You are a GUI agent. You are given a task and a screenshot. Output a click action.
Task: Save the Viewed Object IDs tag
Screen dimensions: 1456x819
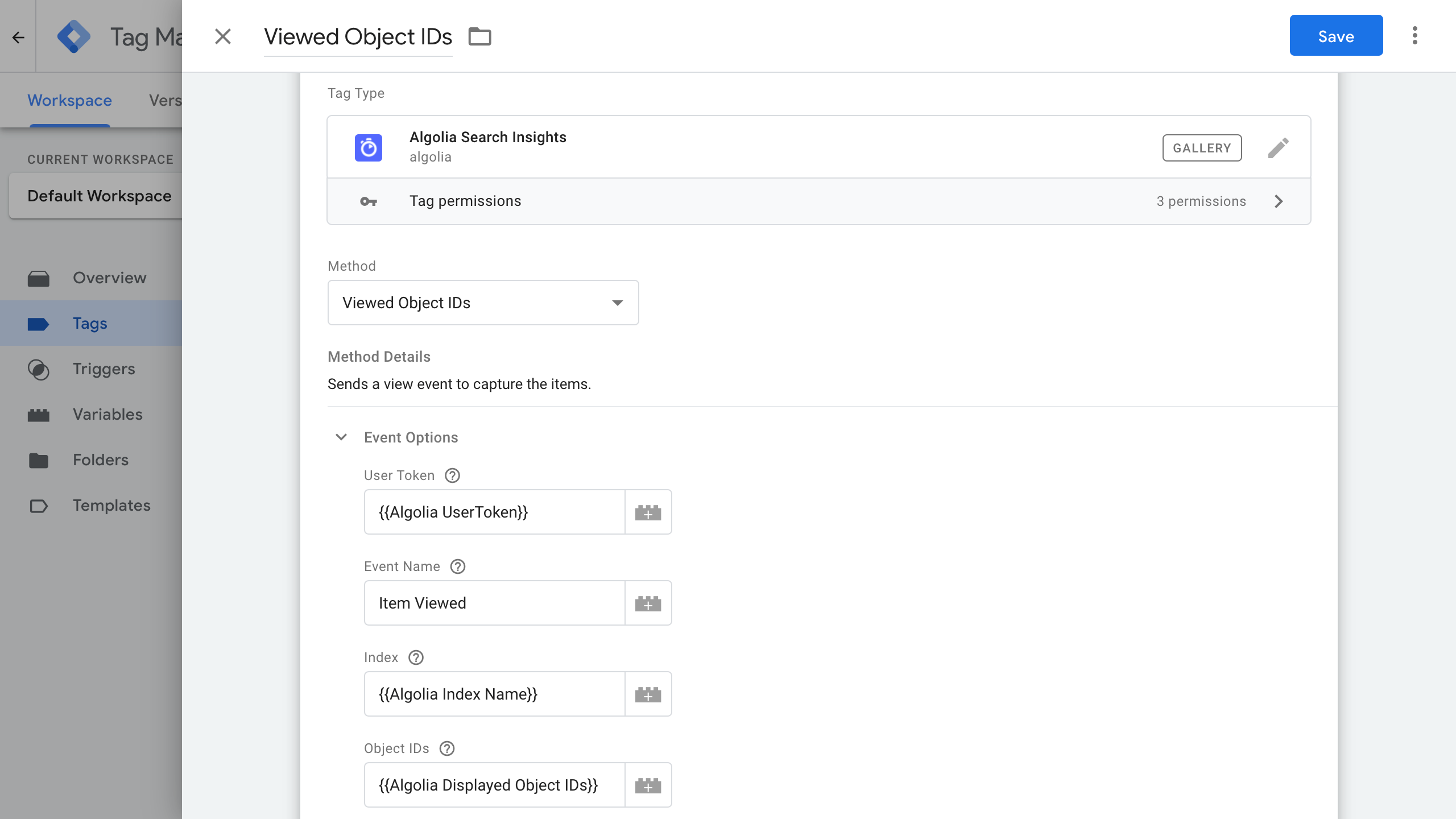pos(1336,35)
